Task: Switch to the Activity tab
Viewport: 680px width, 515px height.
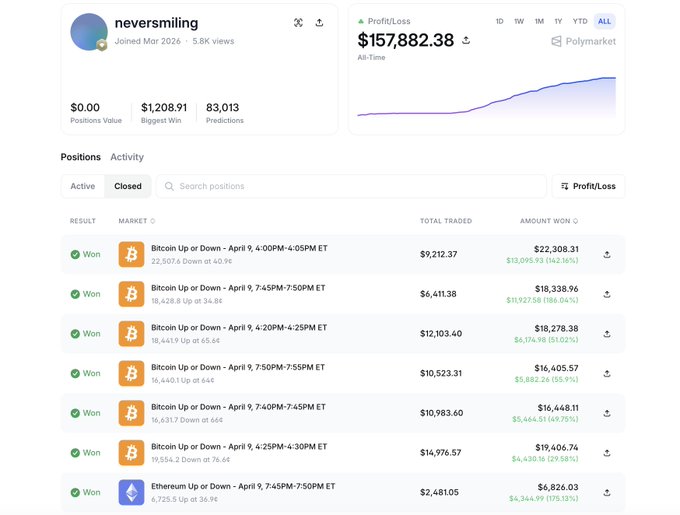Action: pos(127,157)
